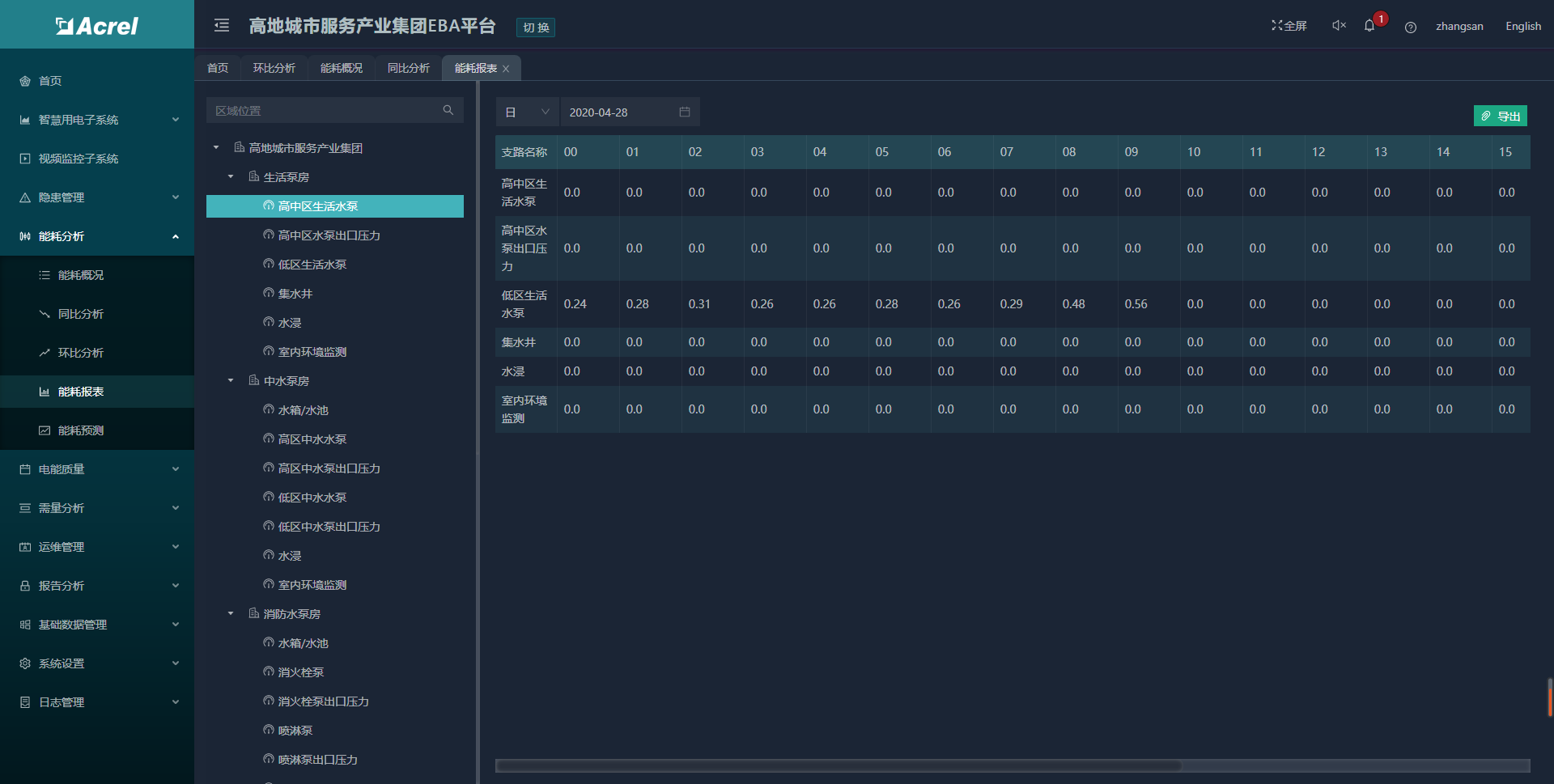Click the horizontal scrollbar below the table
Screen dimensions: 1554x784
coord(838,765)
